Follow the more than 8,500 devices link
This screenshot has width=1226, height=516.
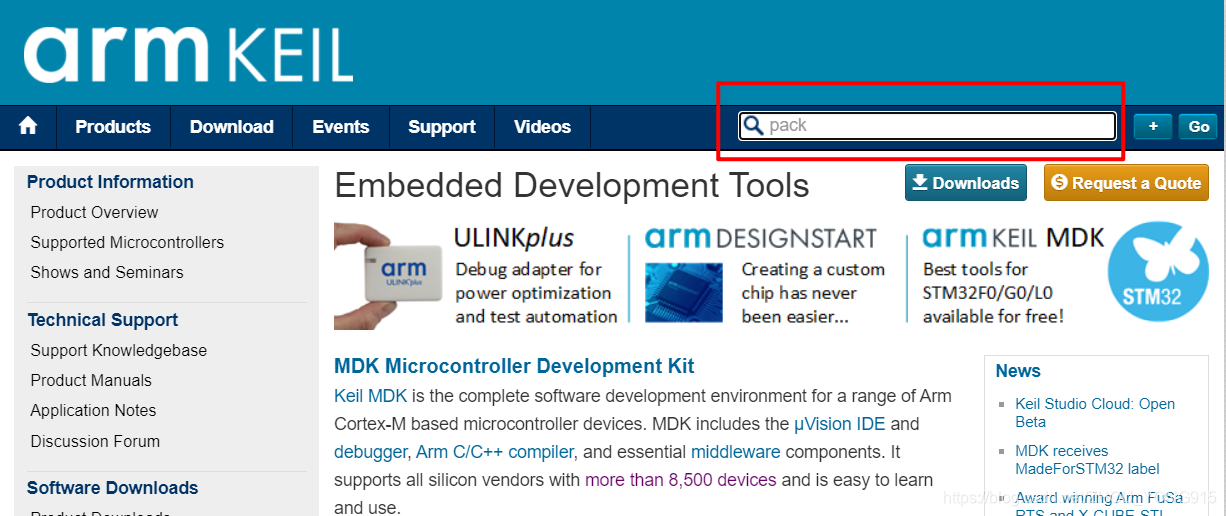point(681,480)
